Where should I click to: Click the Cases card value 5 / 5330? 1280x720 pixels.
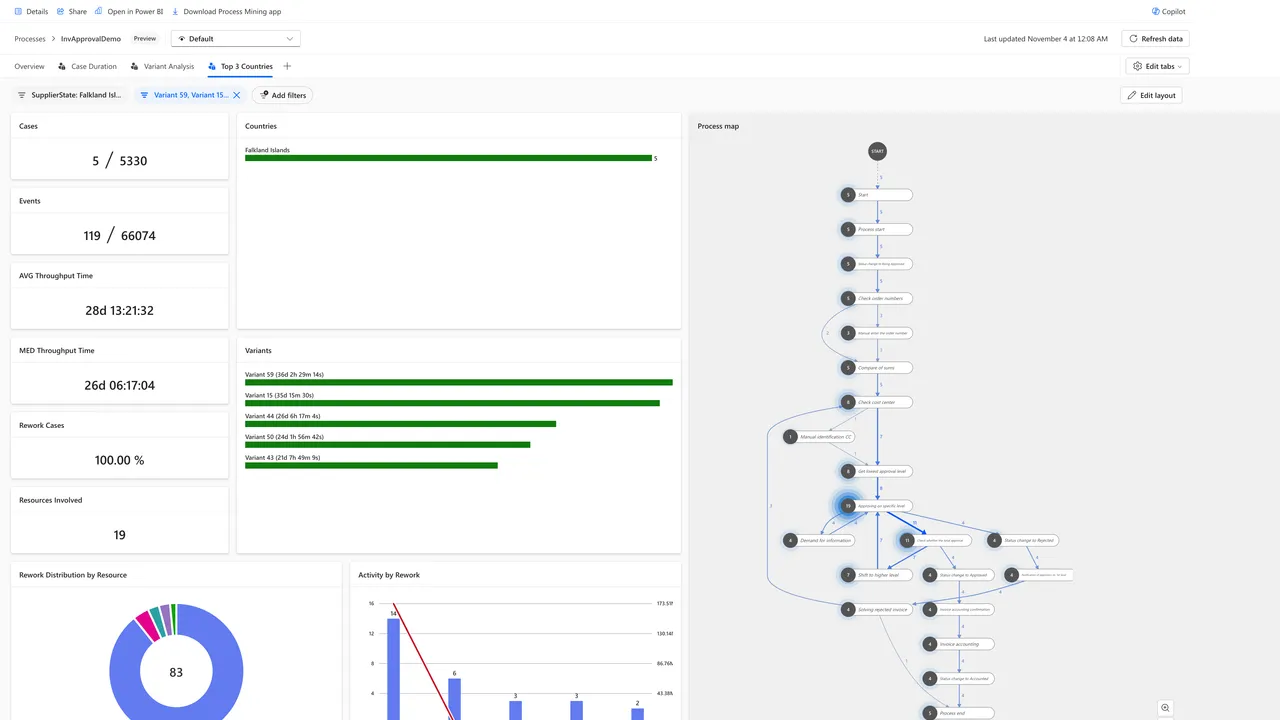pos(119,160)
